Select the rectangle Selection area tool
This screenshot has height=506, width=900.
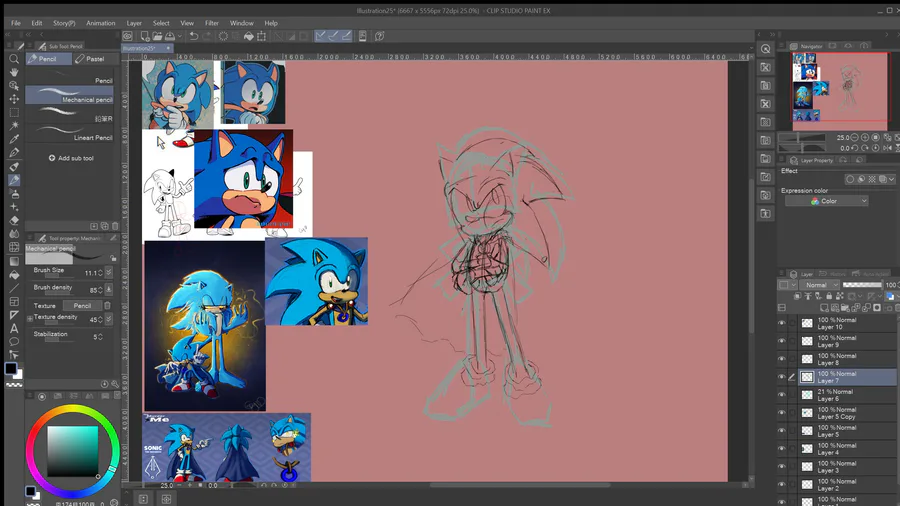pos(14,112)
